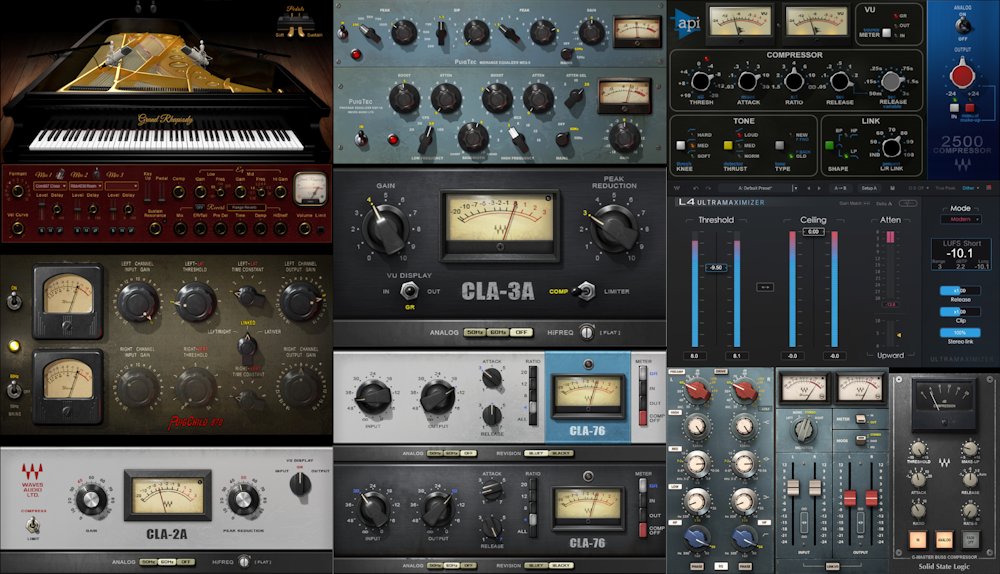Open the L4 Dither dropdown
1000x574 pixels.
click(971, 188)
